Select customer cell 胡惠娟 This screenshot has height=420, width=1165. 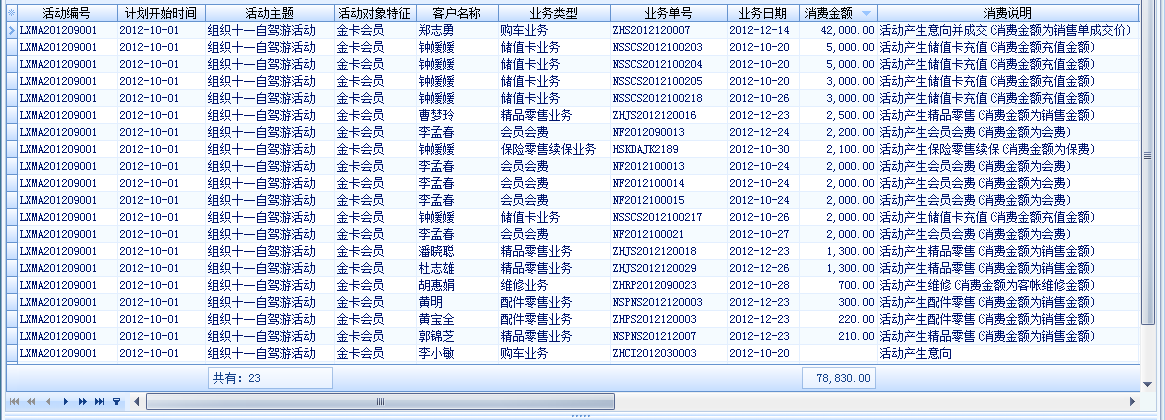pyautogui.click(x=458, y=285)
